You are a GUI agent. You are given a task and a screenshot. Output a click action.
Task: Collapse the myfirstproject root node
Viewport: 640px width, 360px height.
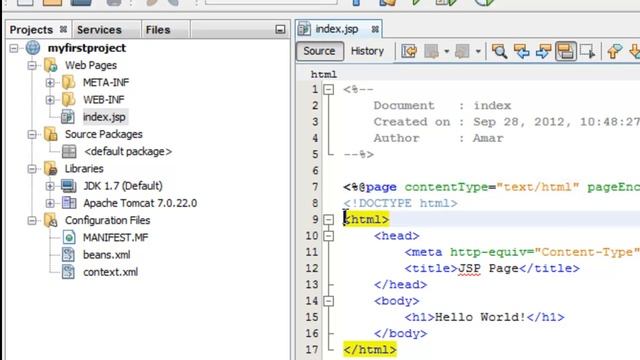[14, 48]
